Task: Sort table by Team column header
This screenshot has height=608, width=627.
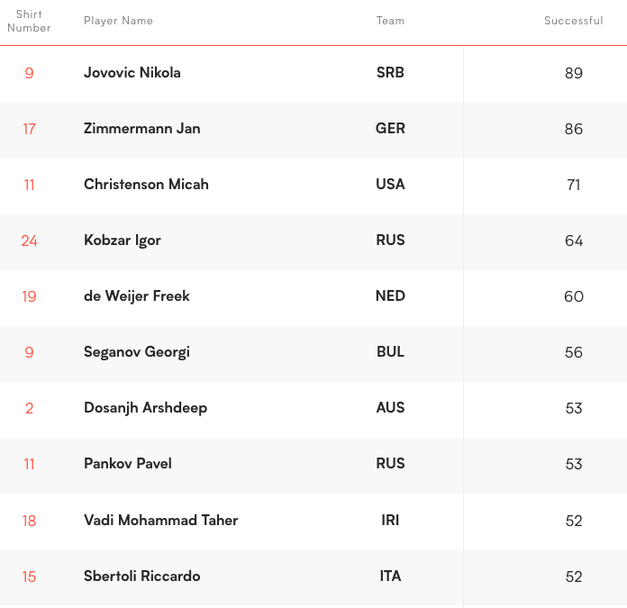Action: [390, 21]
